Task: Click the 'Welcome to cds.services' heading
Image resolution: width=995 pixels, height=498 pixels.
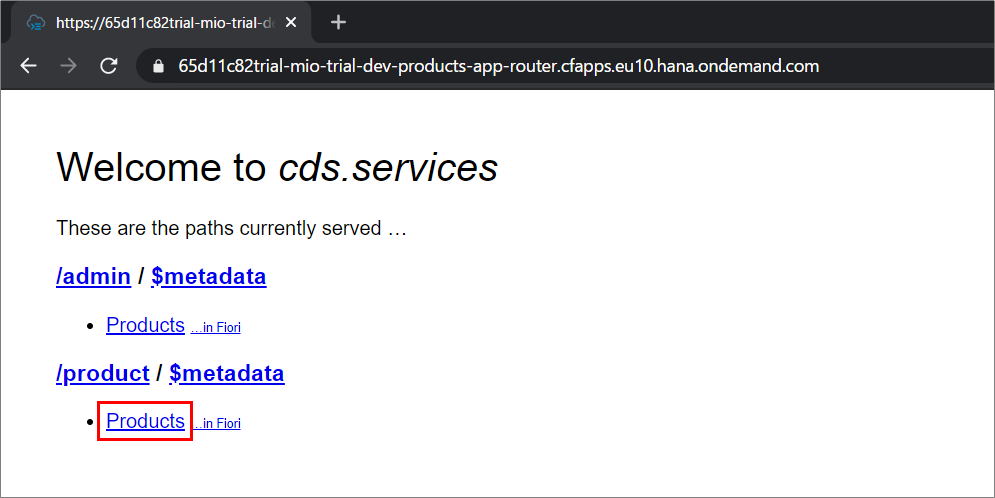Action: click(277, 167)
